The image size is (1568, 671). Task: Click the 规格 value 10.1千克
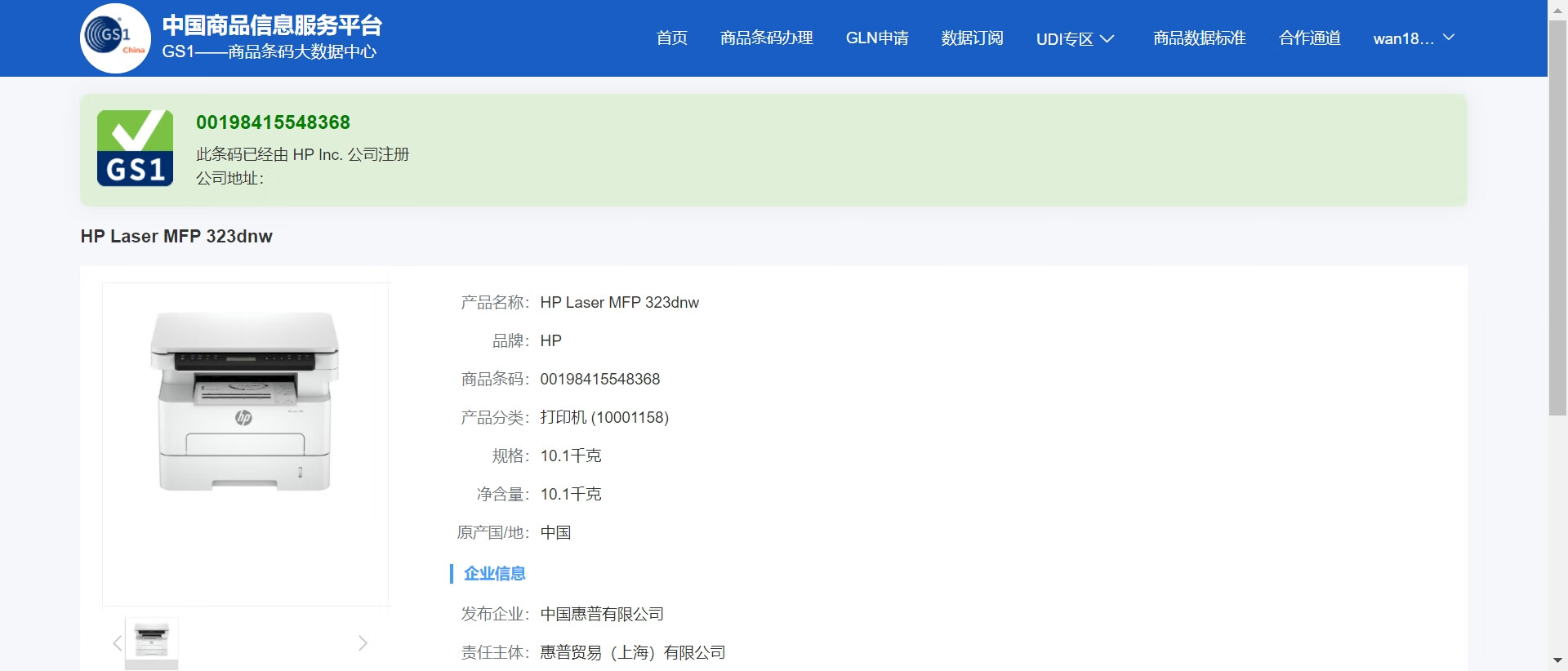tap(571, 455)
